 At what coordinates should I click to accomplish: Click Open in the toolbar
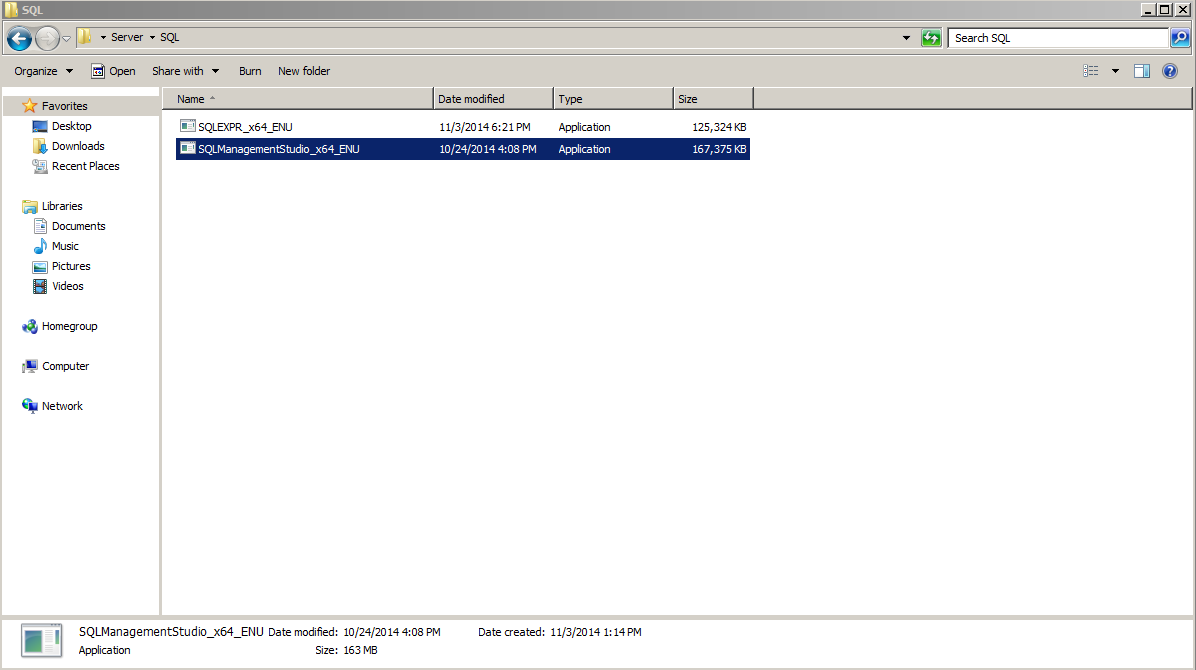(114, 71)
